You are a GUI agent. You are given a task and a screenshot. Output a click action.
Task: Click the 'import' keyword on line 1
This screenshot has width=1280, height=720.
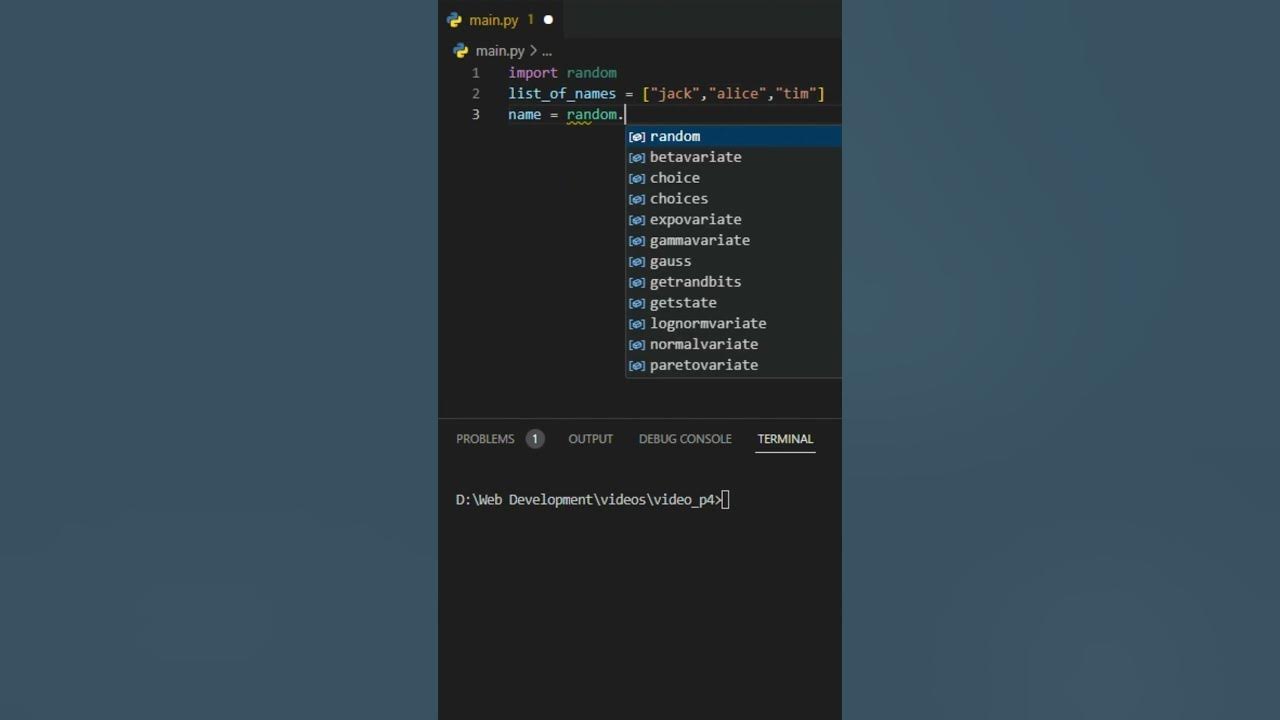click(x=533, y=73)
